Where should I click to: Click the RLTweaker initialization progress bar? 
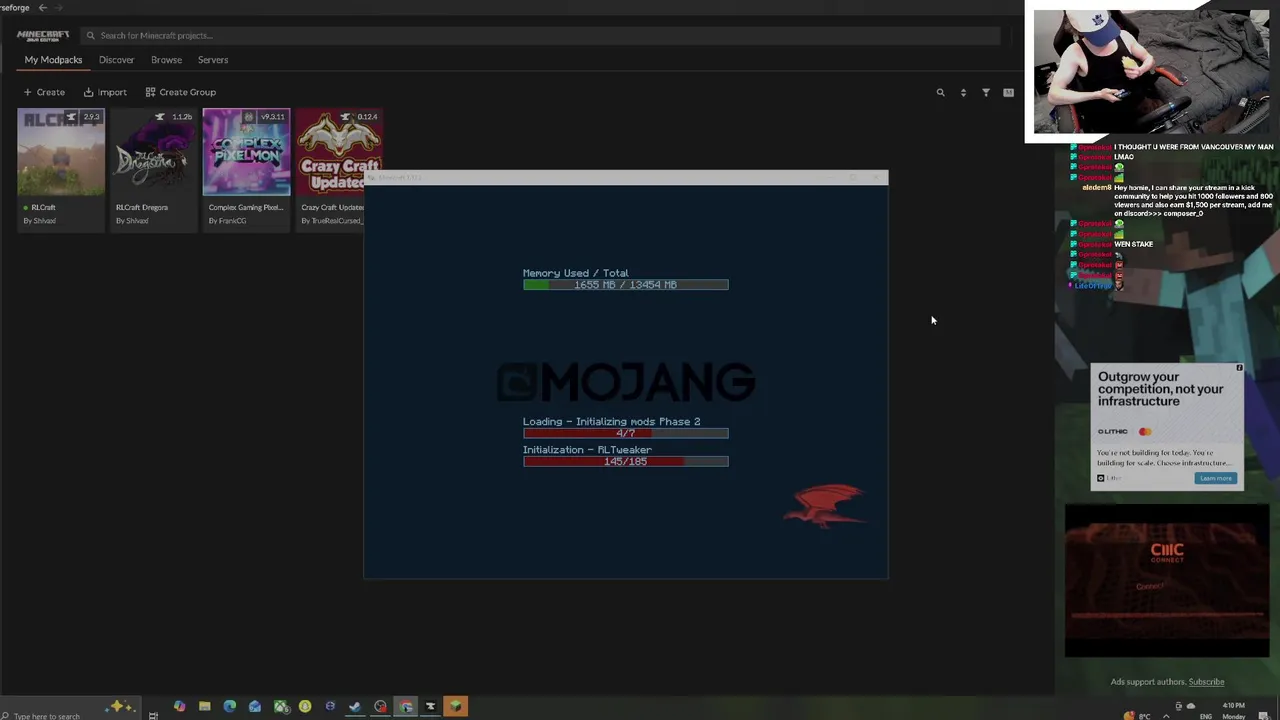pos(625,461)
